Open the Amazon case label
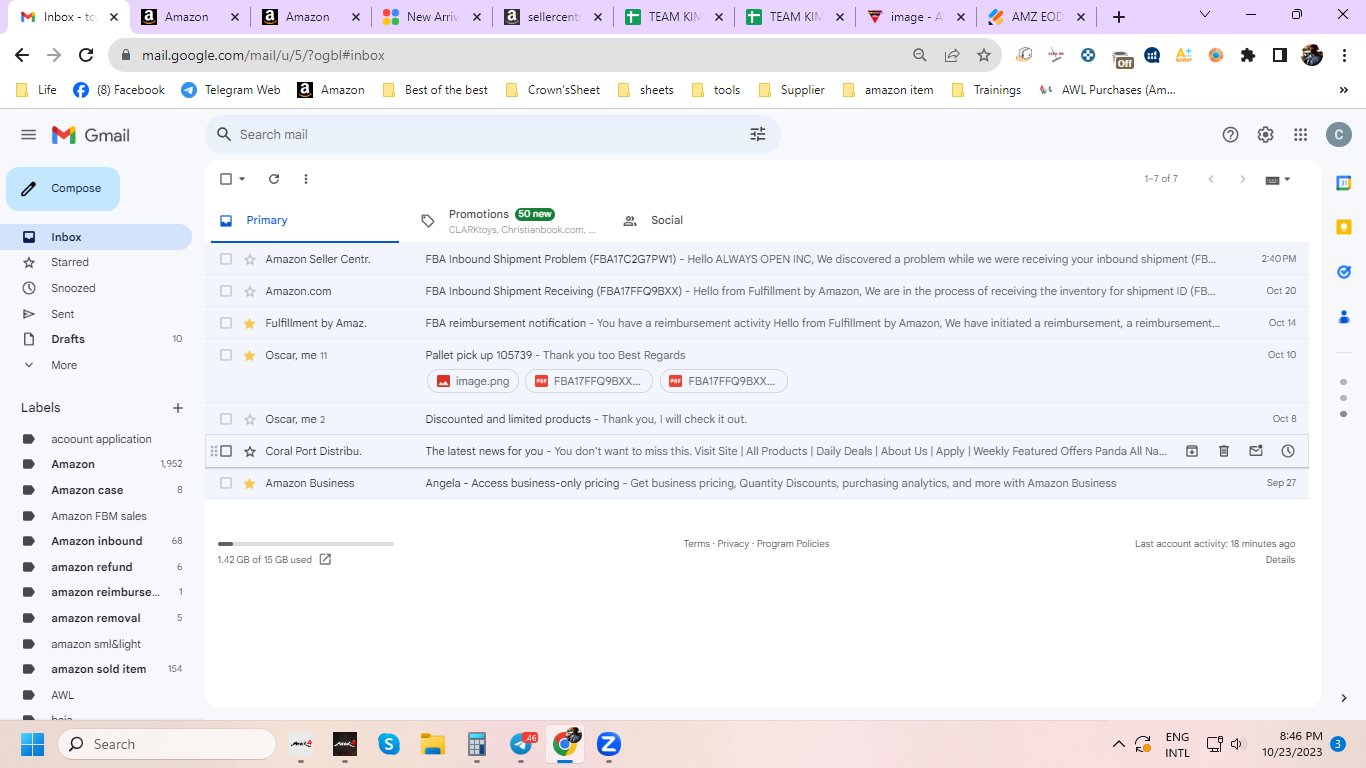The width and height of the screenshot is (1366, 768). click(87, 490)
